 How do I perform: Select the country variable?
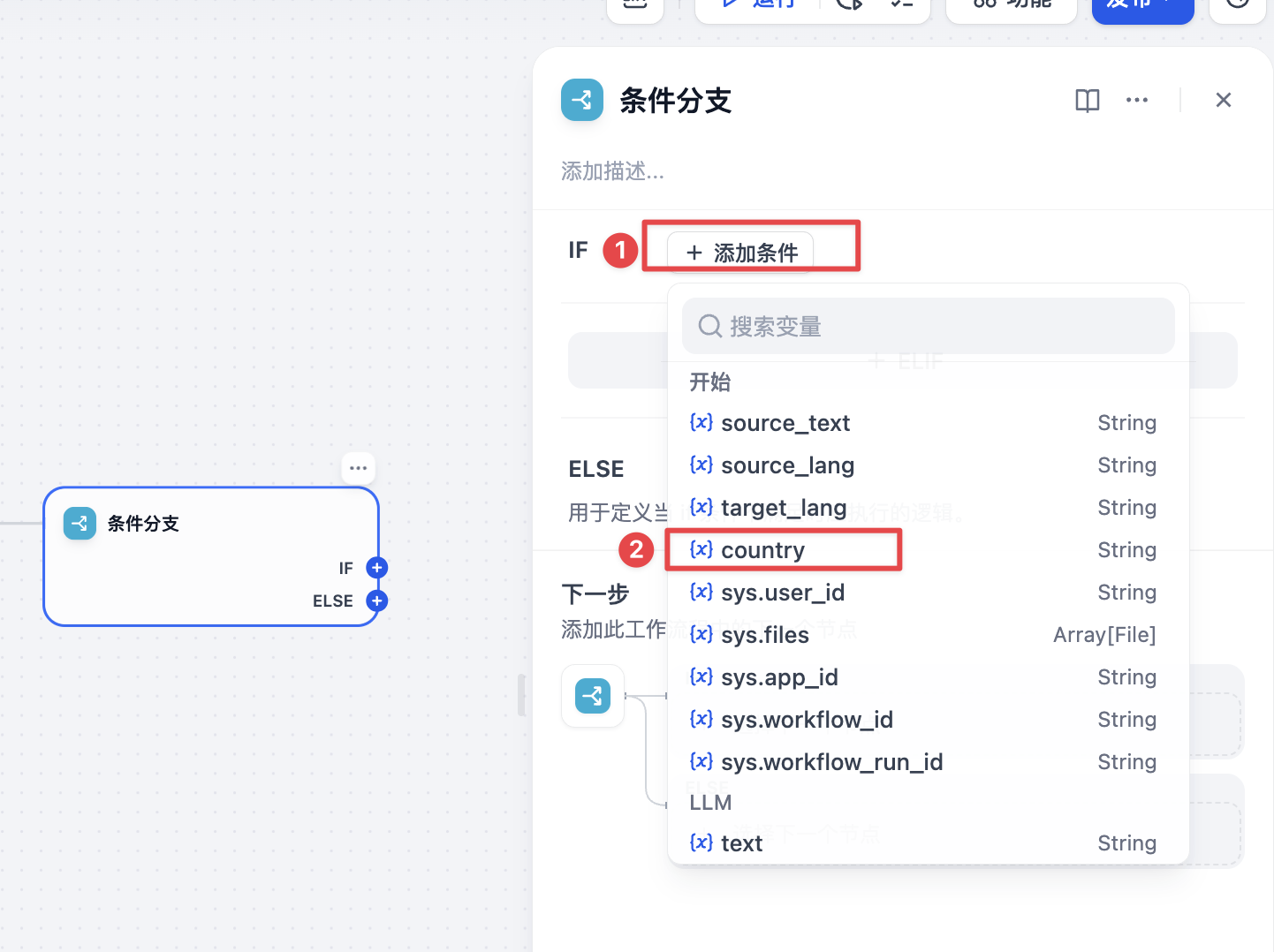(x=924, y=550)
